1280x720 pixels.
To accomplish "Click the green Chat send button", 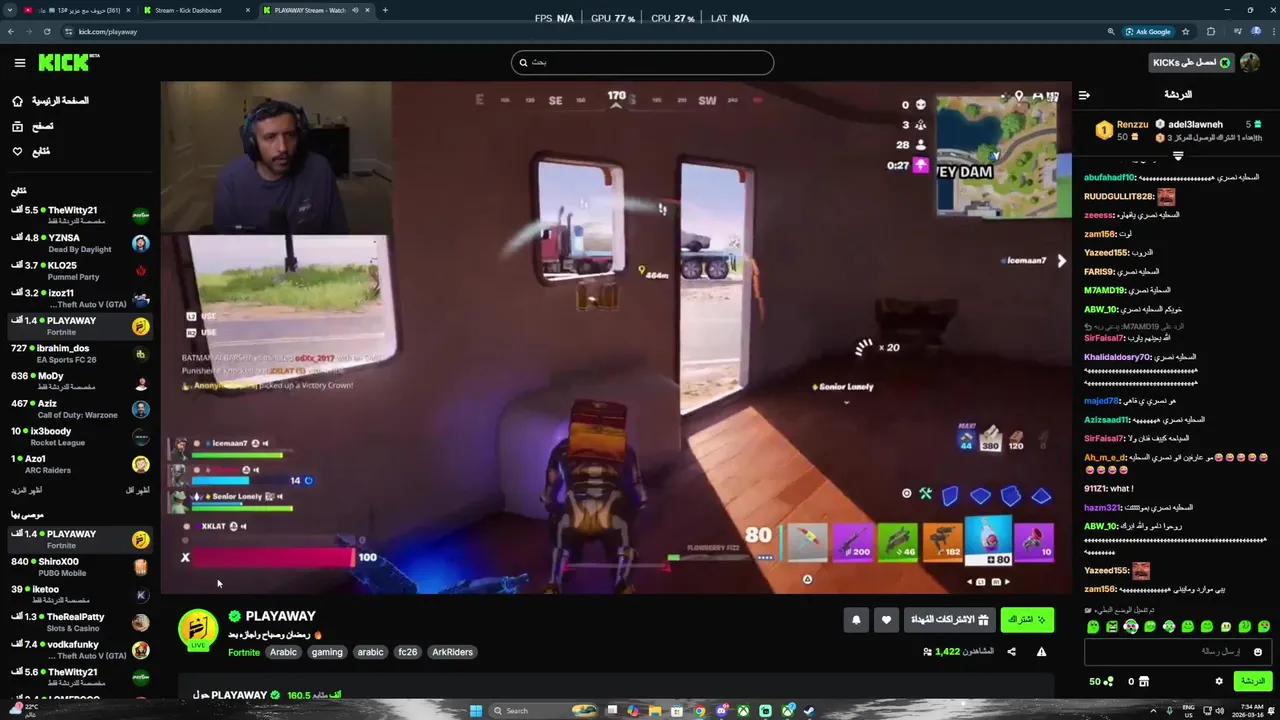I will 1252,681.
